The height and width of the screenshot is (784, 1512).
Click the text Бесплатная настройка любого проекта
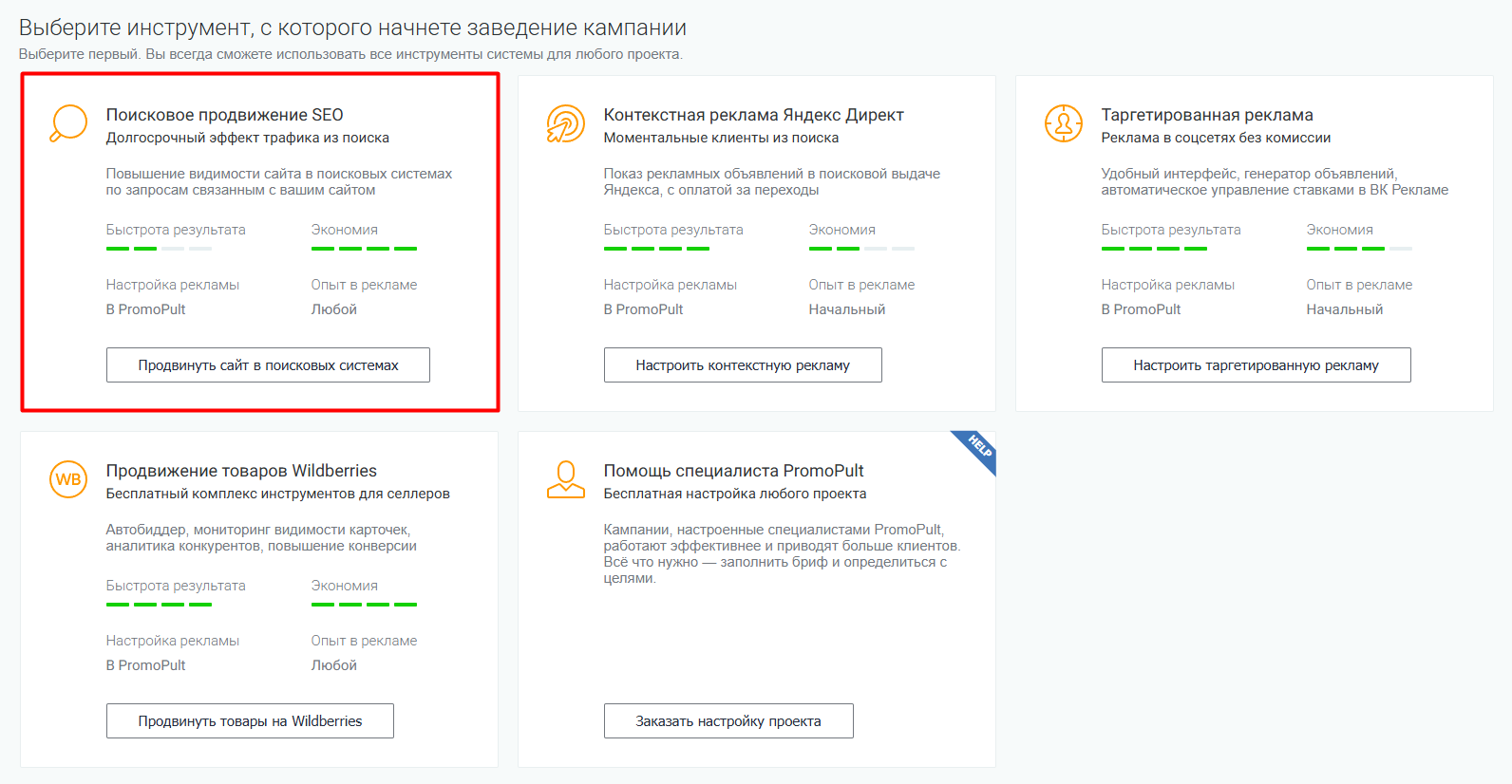735,494
